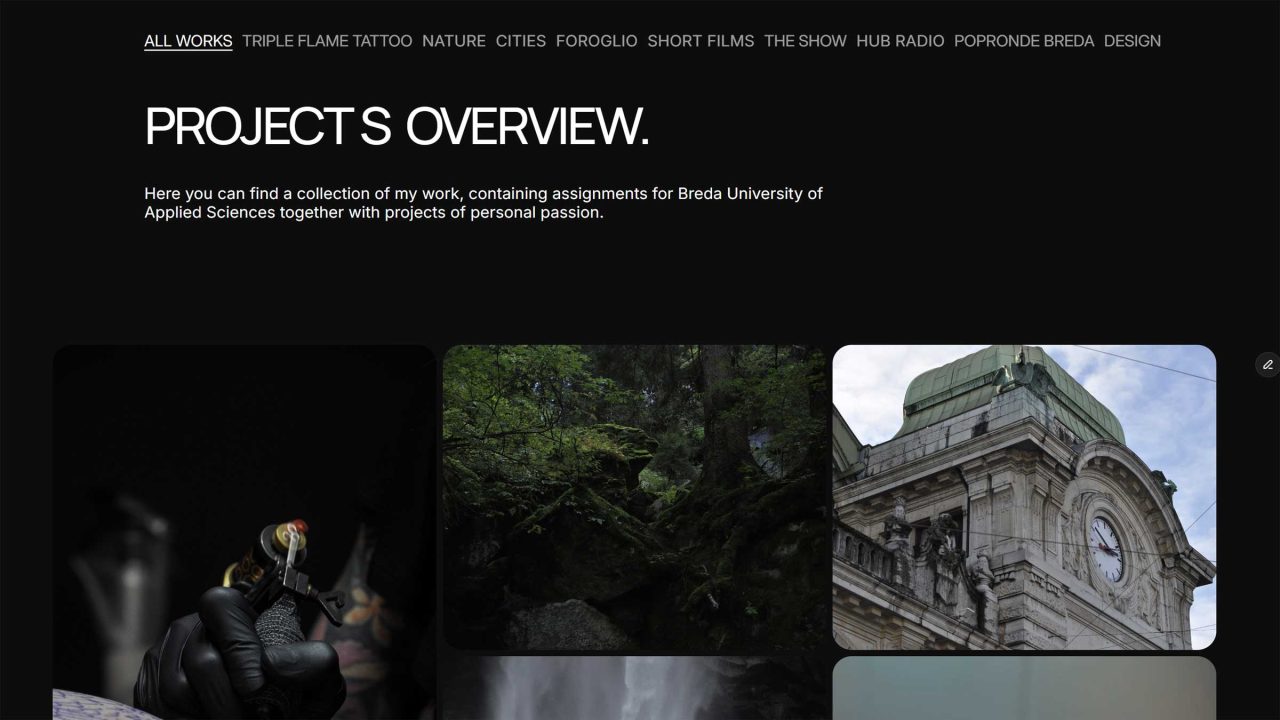The height and width of the screenshot is (720, 1280).
Task: Show the SHORT FILMS category
Action: click(x=700, y=41)
